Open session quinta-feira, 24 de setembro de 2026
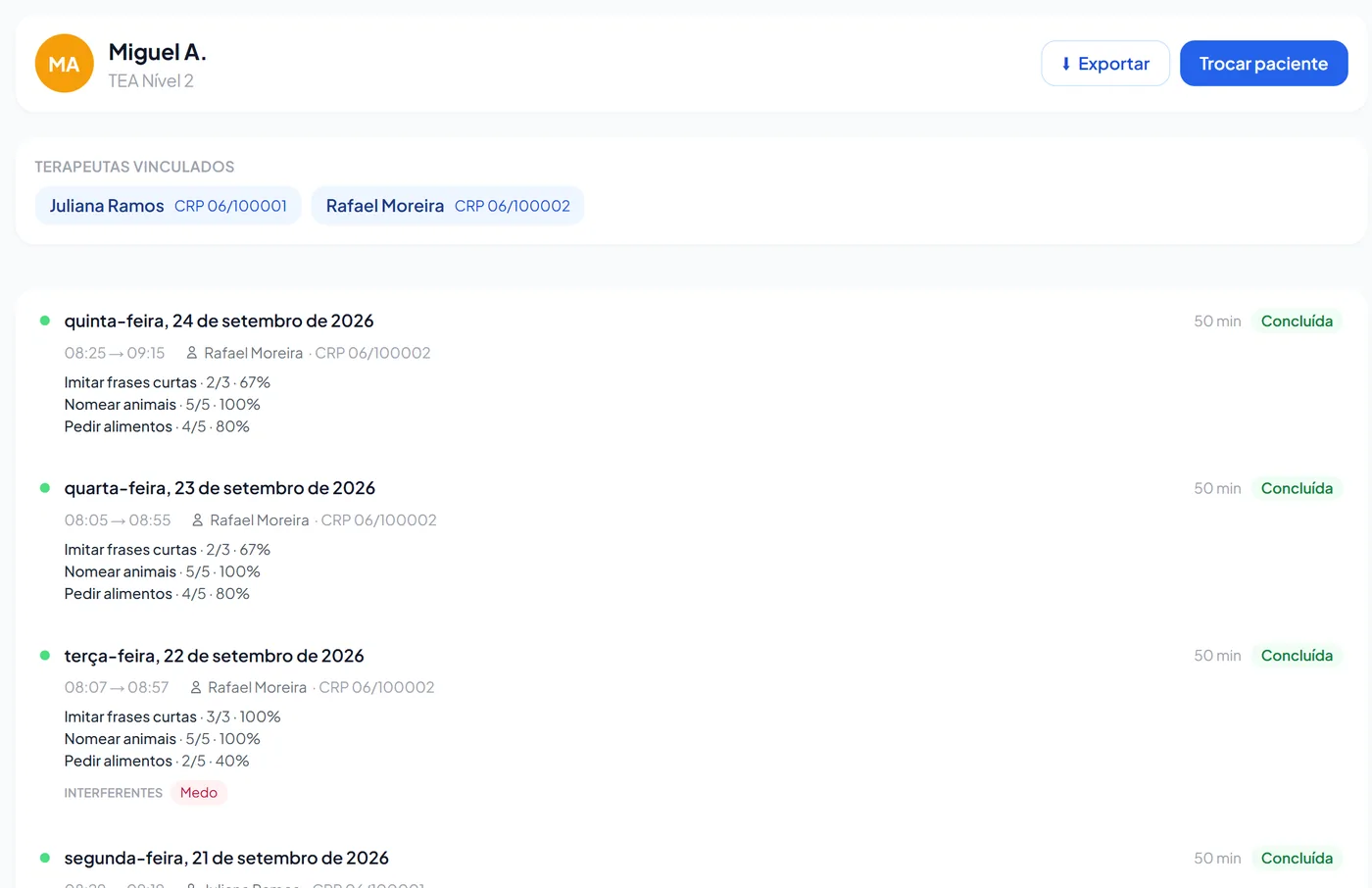The image size is (1372, 888). (x=219, y=321)
